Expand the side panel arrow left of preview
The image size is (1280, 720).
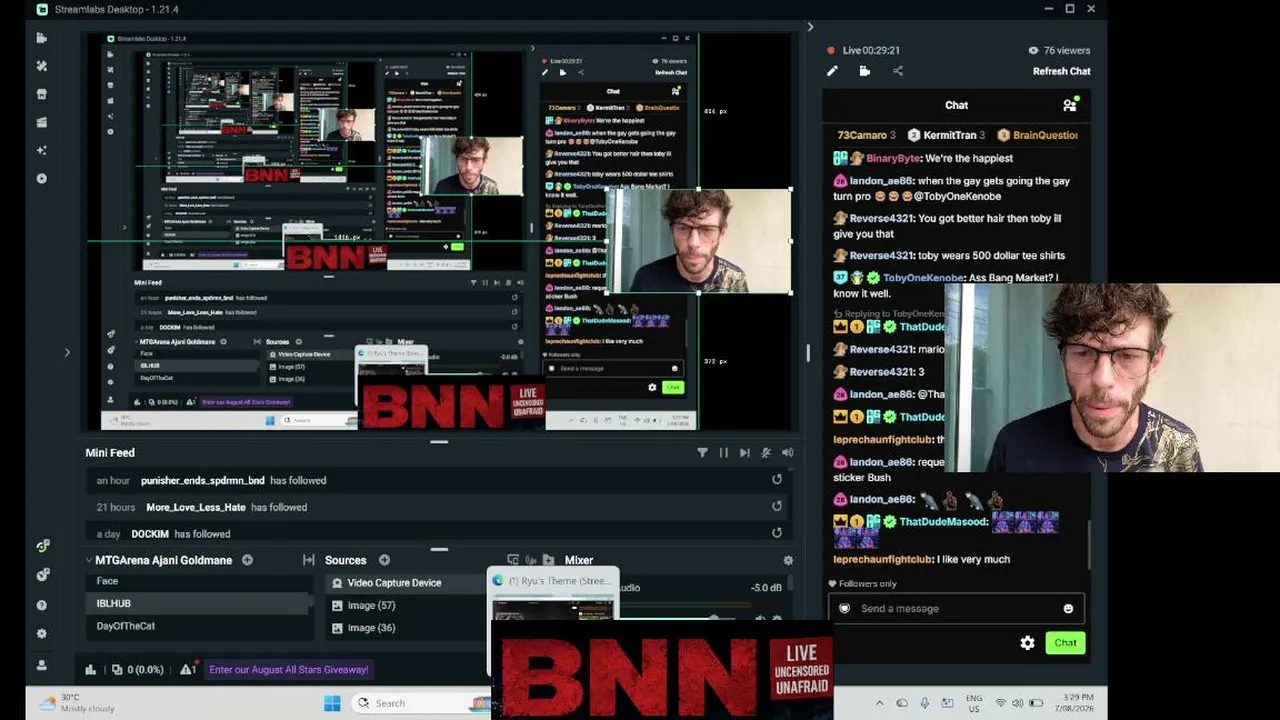[x=67, y=352]
